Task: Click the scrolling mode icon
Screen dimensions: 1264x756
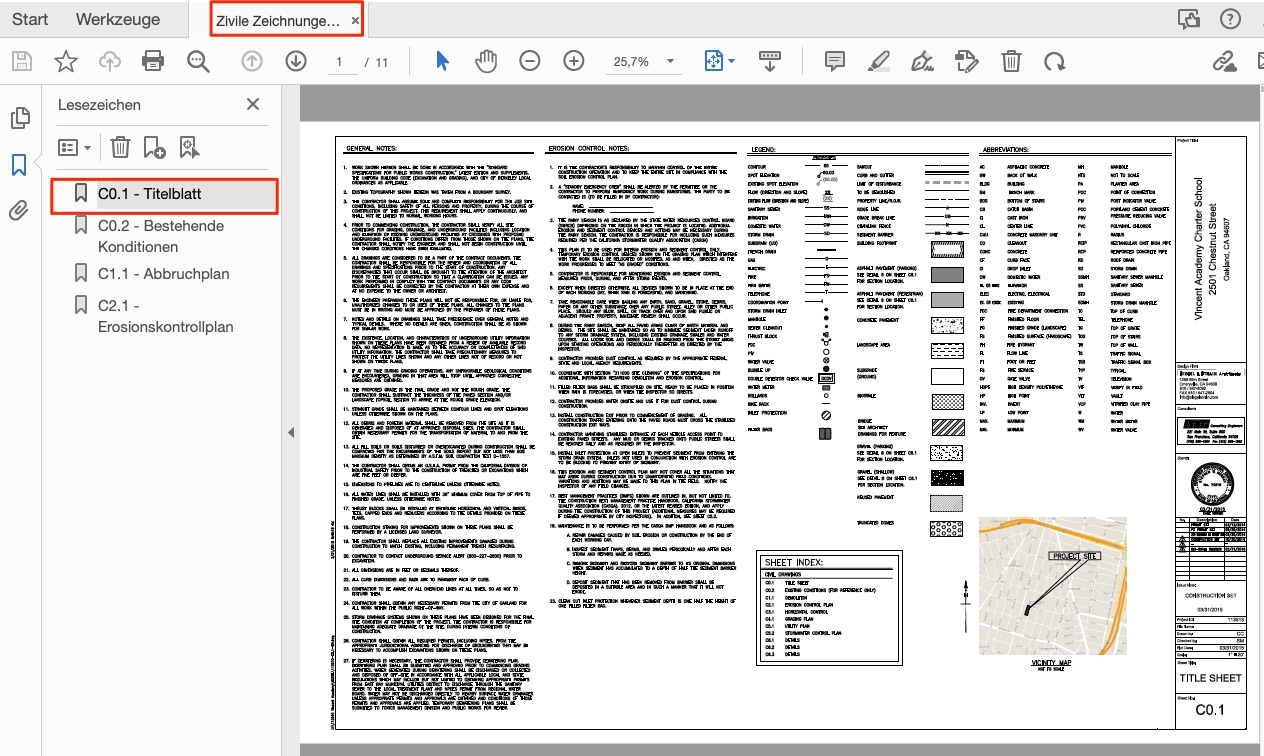Action: click(770, 62)
